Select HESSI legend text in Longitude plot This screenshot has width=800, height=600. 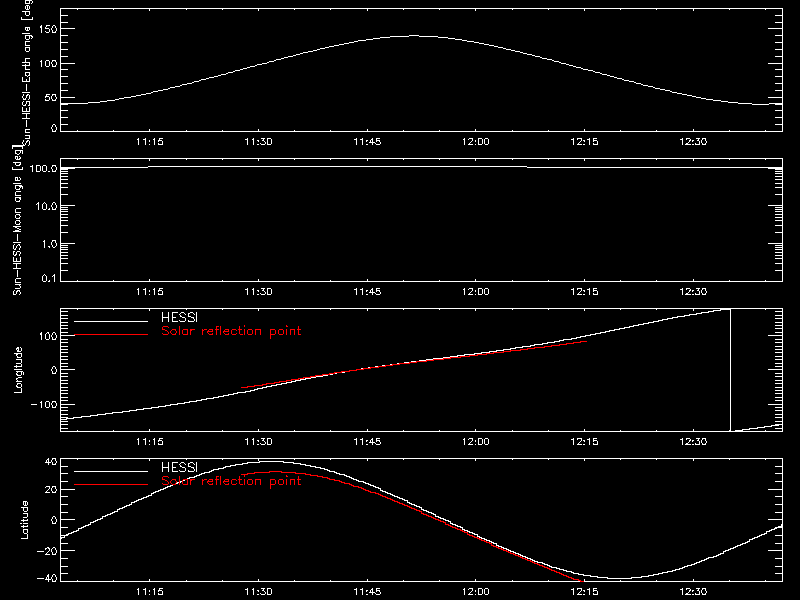coord(179,317)
